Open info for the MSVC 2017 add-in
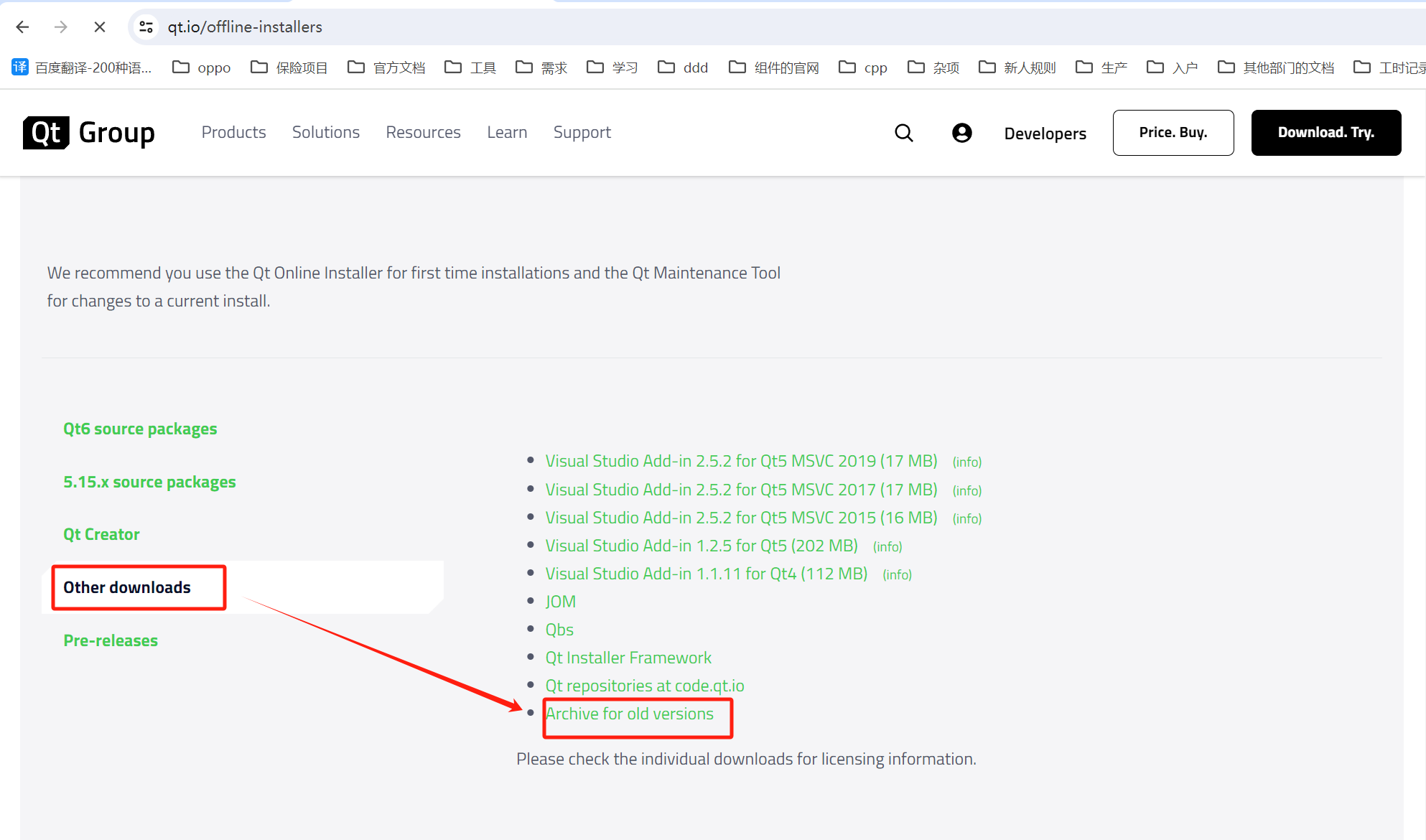This screenshot has height=840, width=1426. coord(966,491)
